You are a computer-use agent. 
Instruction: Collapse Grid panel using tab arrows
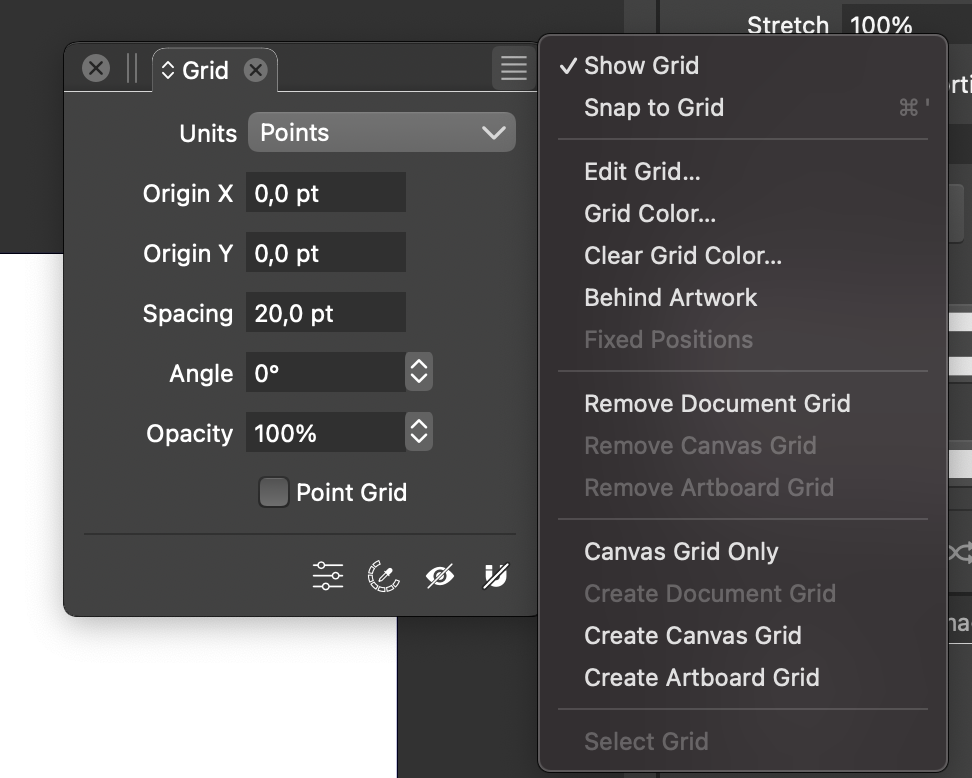tap(168, 70)
